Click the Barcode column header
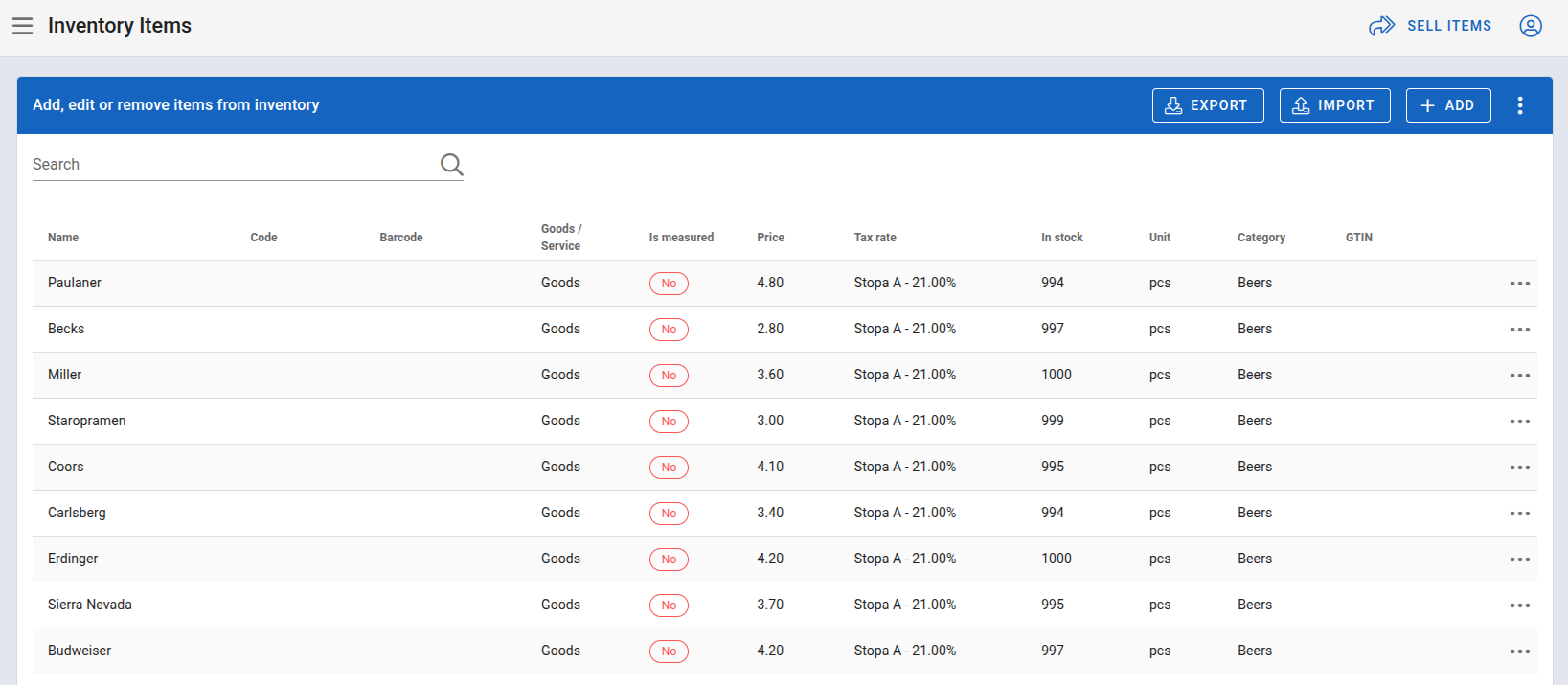Viewport: 1568px width, 685px height. (x=401, y=238)
